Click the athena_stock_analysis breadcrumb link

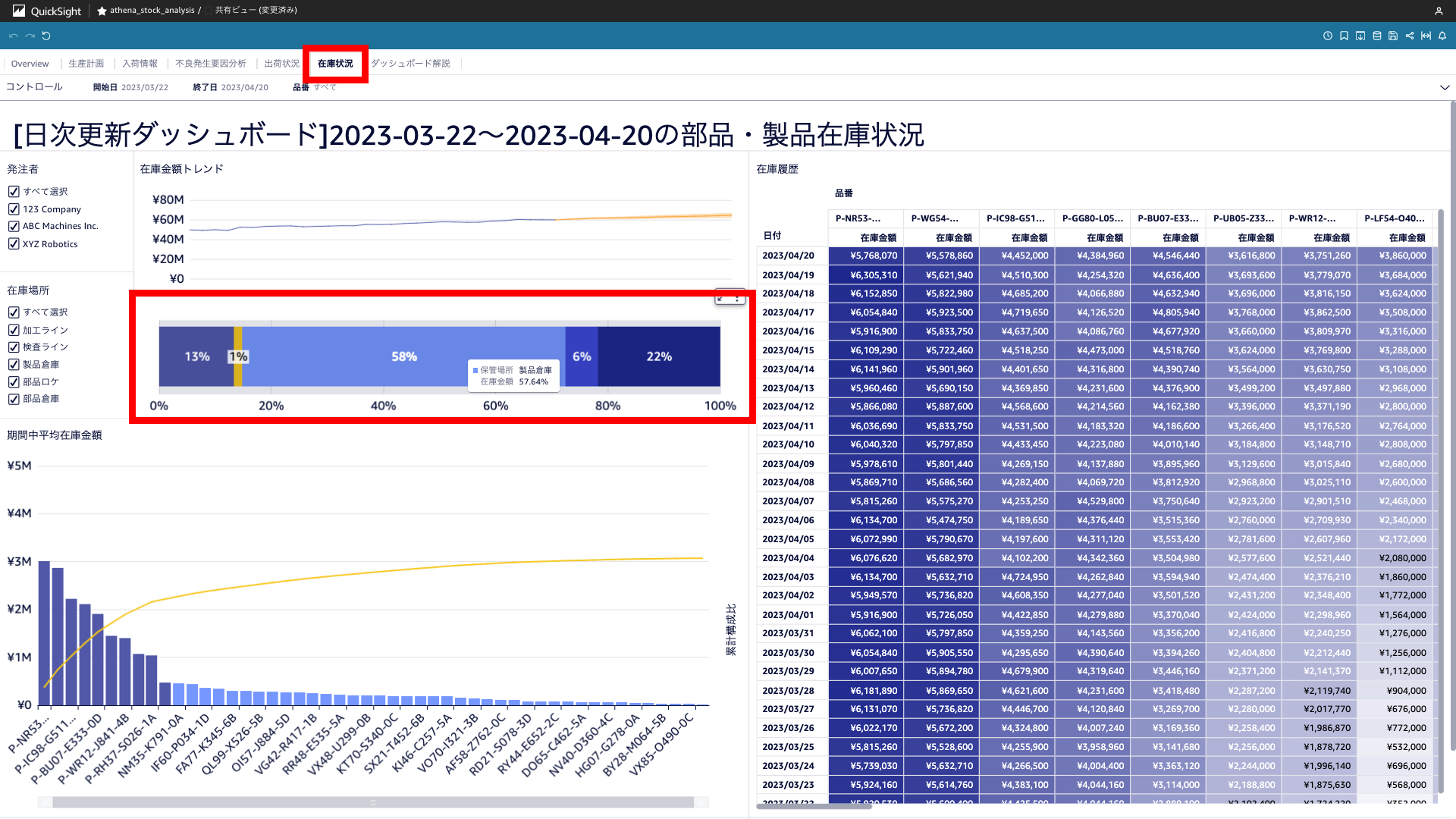152,11
